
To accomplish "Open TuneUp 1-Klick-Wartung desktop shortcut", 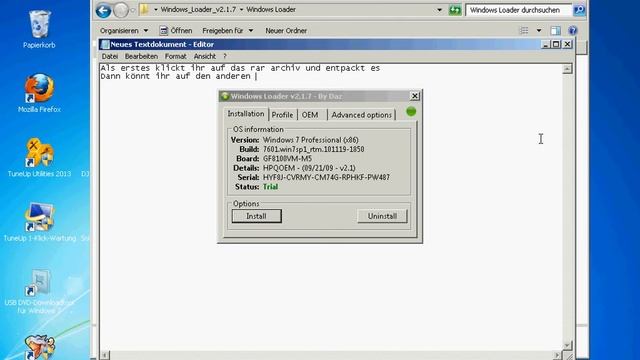I will tap(39, 222).
